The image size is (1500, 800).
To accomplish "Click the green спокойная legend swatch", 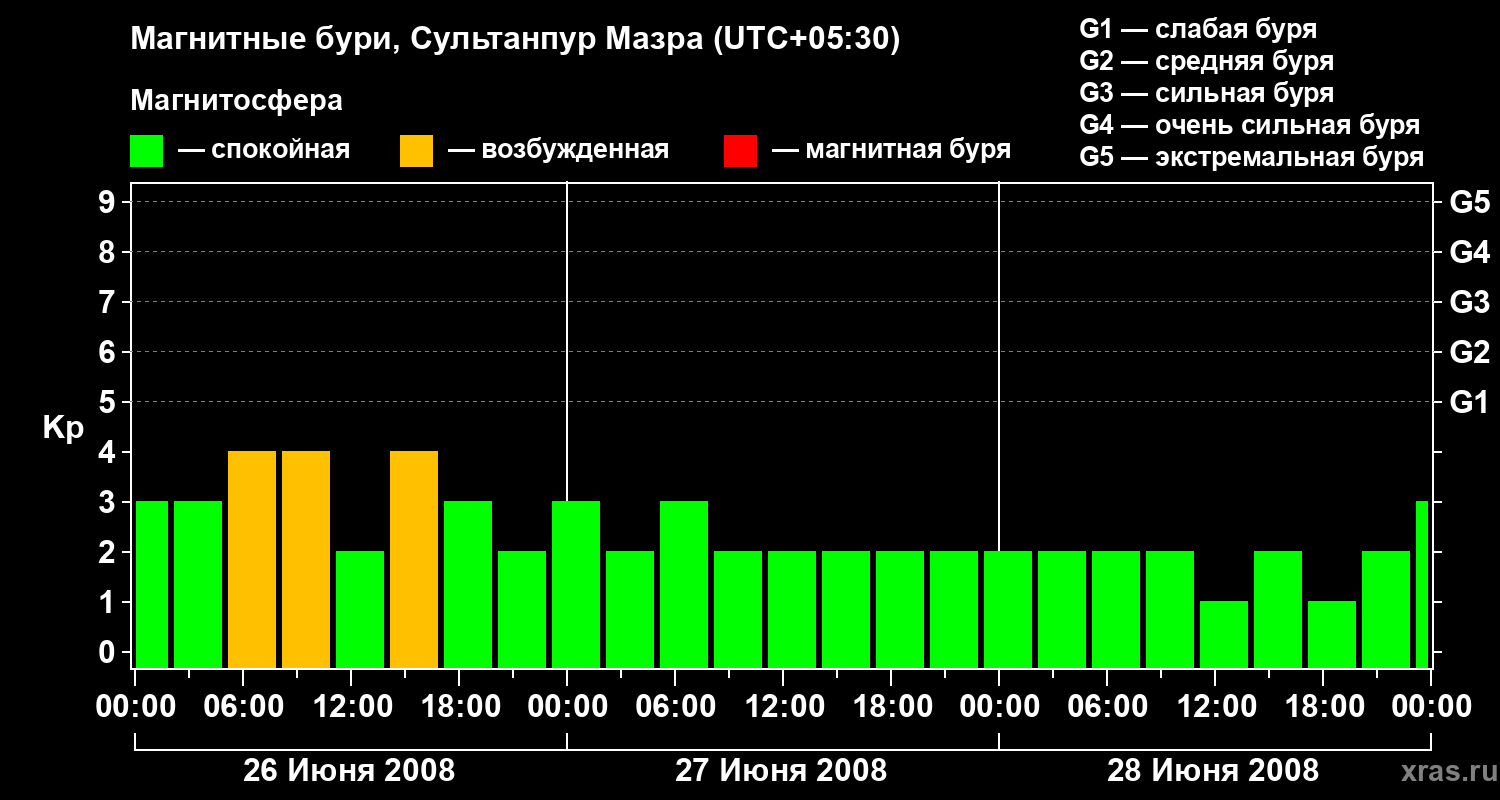I will click(x=147, y=150).
